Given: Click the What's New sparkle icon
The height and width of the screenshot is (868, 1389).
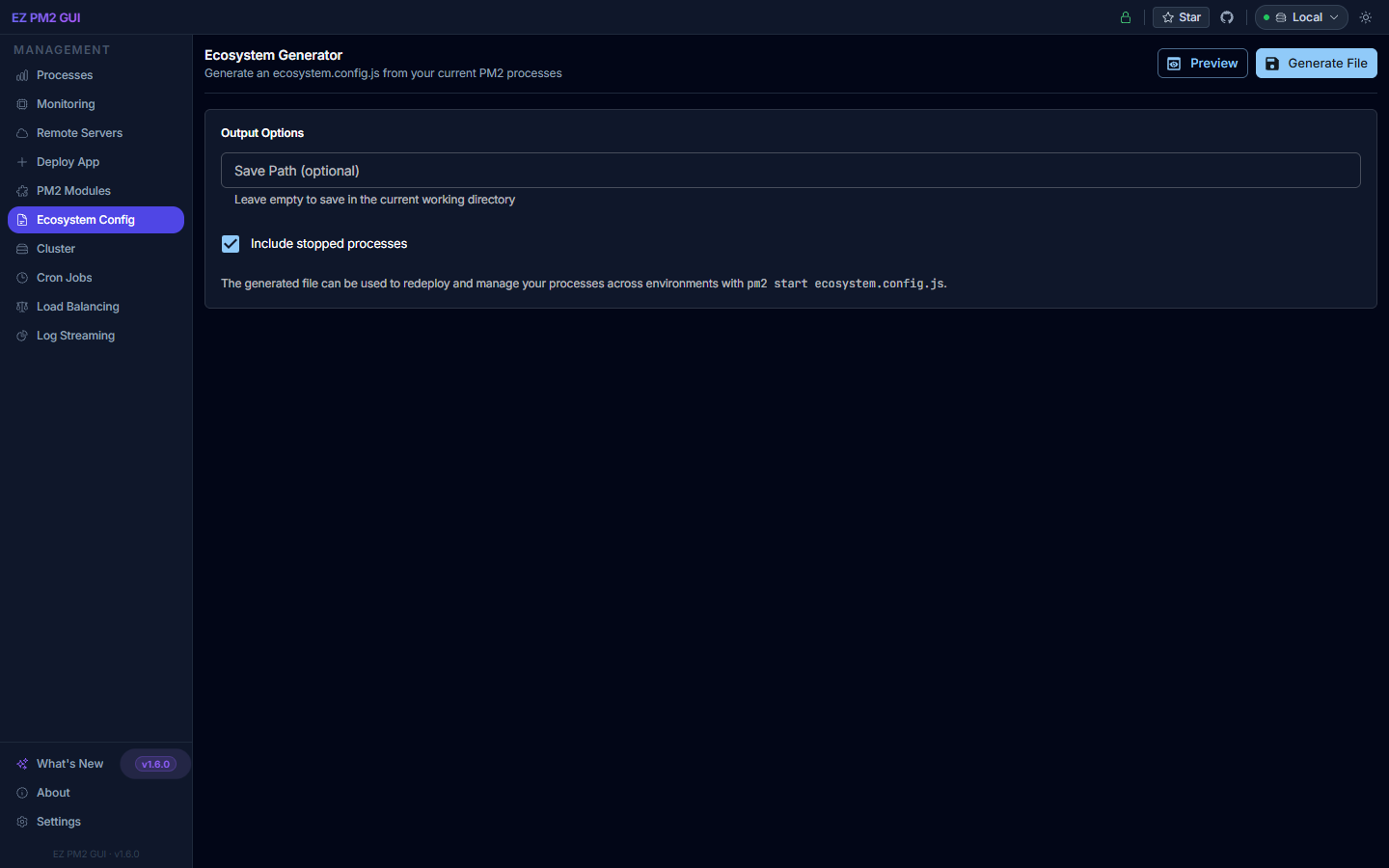Looking at the screenshot, I should point(21,763).
